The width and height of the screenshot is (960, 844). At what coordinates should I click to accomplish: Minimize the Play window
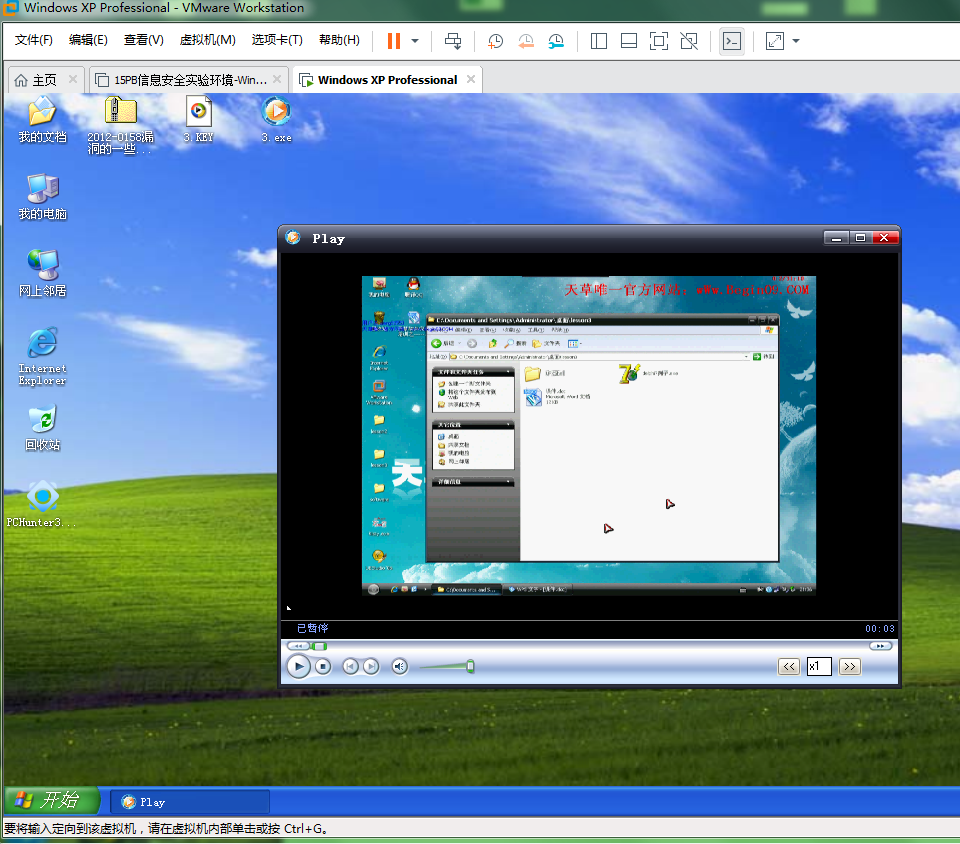836,237
